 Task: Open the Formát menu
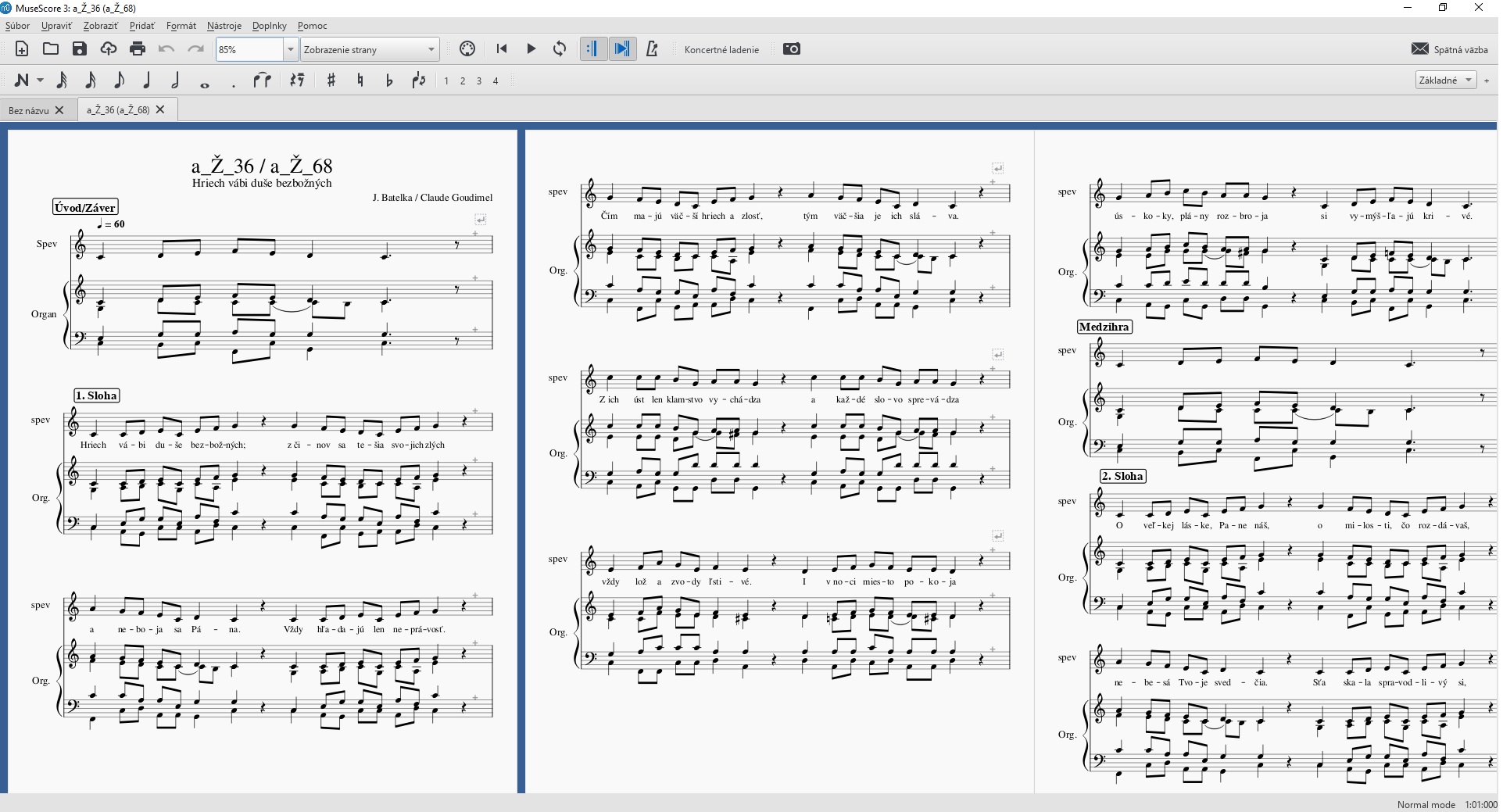coord(181,26)
